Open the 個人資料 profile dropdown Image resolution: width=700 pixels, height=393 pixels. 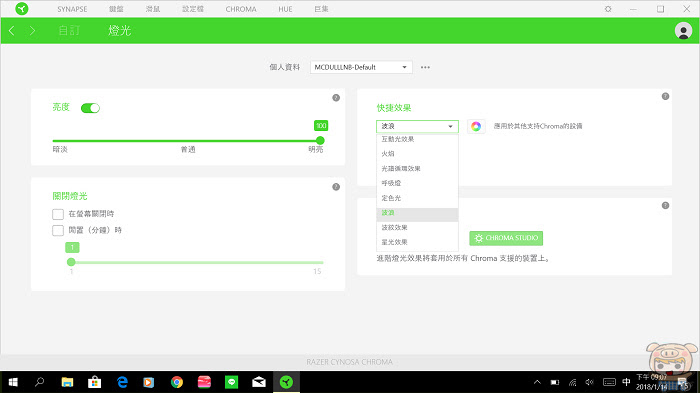coord(361,67)
